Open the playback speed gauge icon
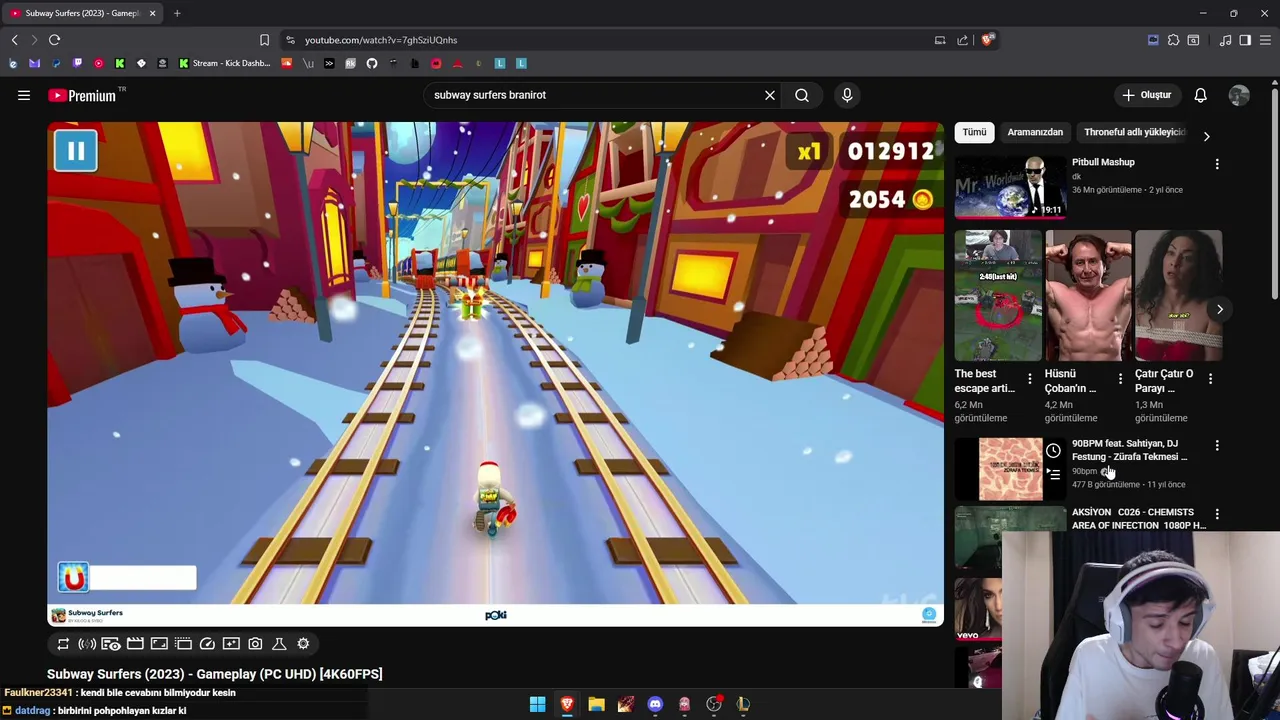 (207, 644)
